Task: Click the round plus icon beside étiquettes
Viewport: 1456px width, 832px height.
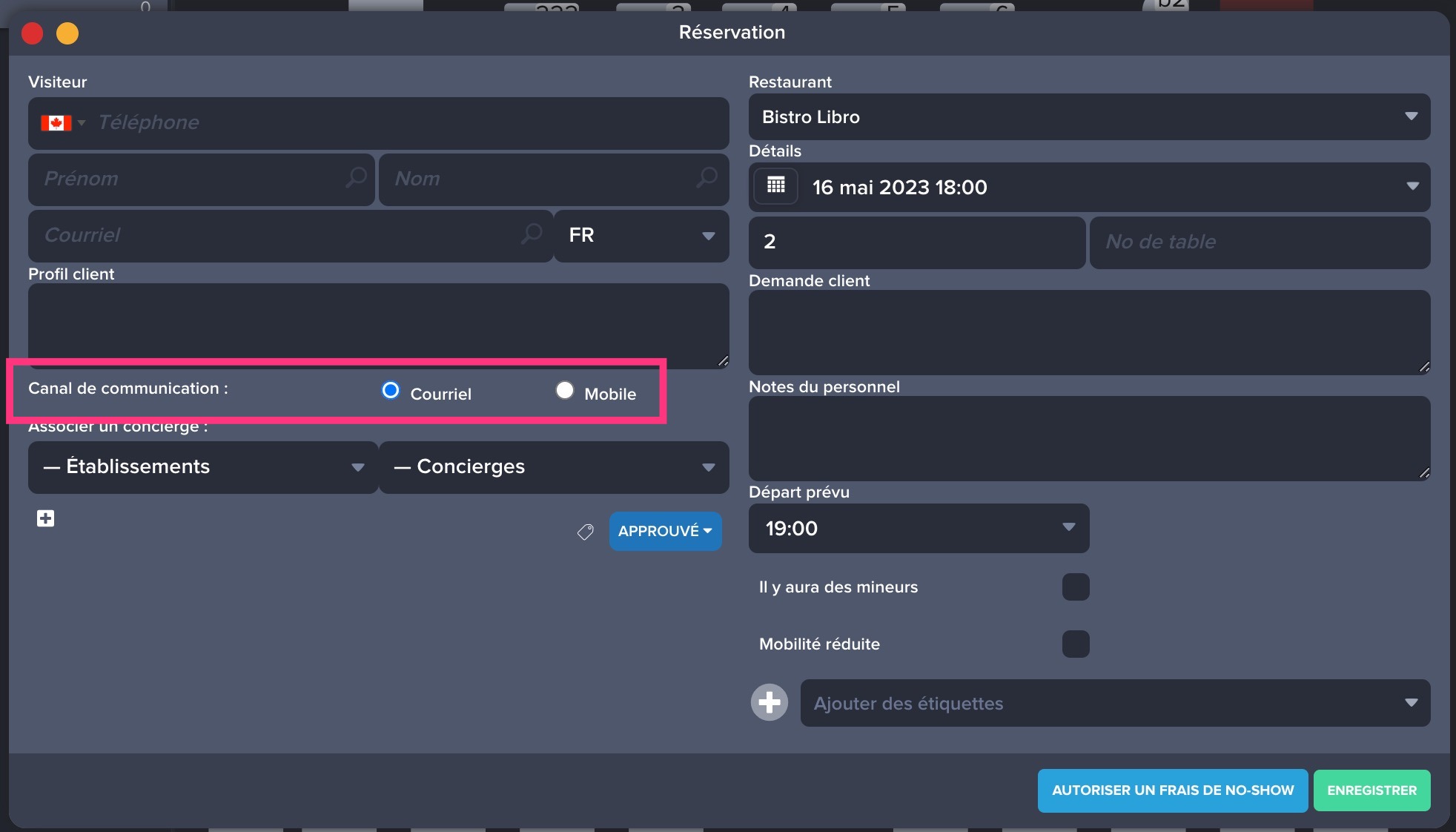Action: [770, 702]
